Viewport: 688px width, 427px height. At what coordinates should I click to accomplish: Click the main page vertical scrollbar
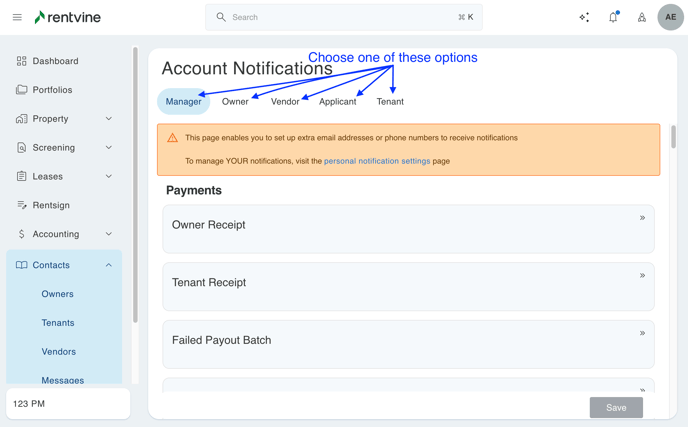point(673,137)
